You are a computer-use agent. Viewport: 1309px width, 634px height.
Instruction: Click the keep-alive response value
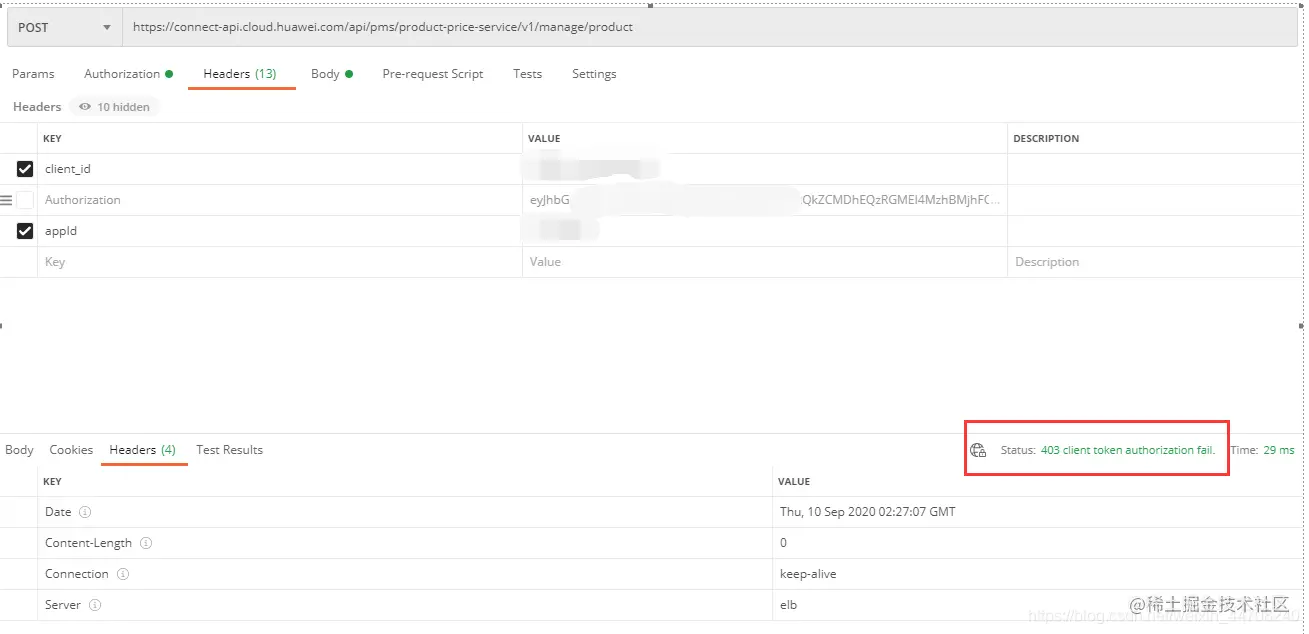pos(808,574)
